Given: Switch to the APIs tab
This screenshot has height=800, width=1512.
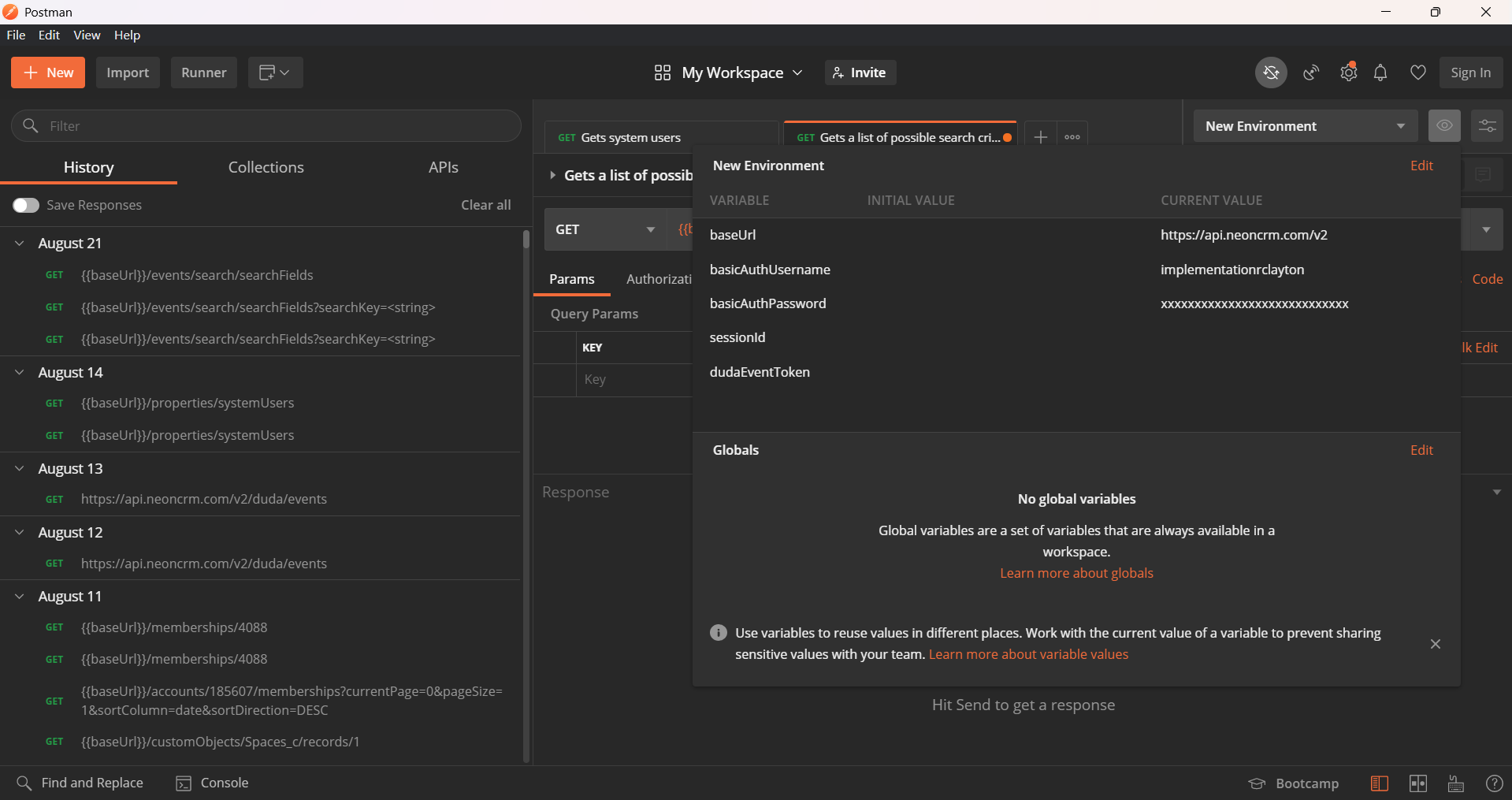Looking at the screenshot, I should (x=444, y=167).
